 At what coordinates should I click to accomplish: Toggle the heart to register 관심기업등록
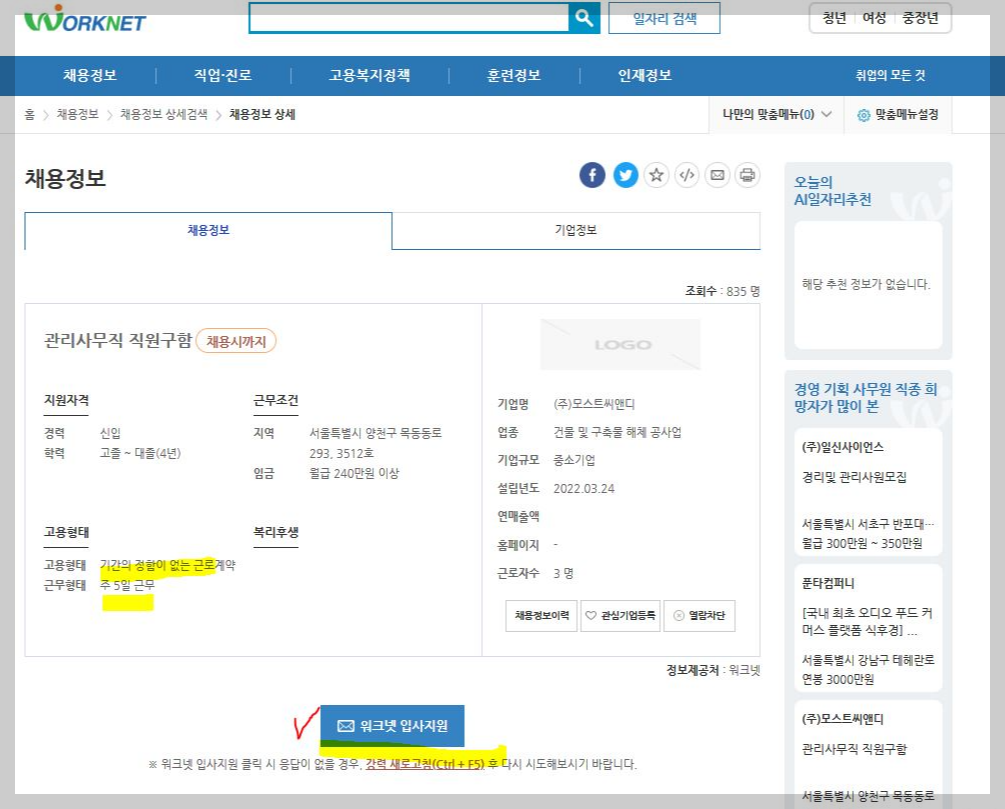coord(620,615)
